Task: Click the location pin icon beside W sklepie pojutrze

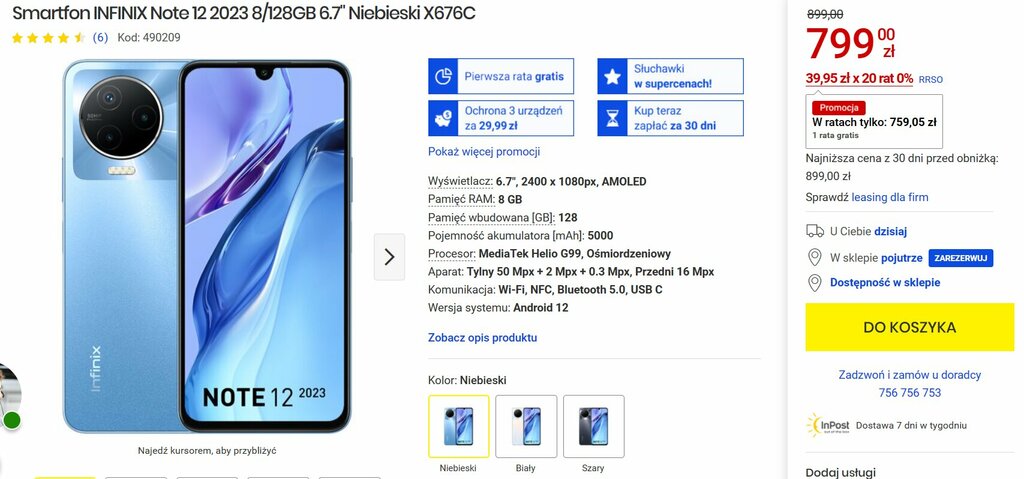Action: click(x=814, y=257)
